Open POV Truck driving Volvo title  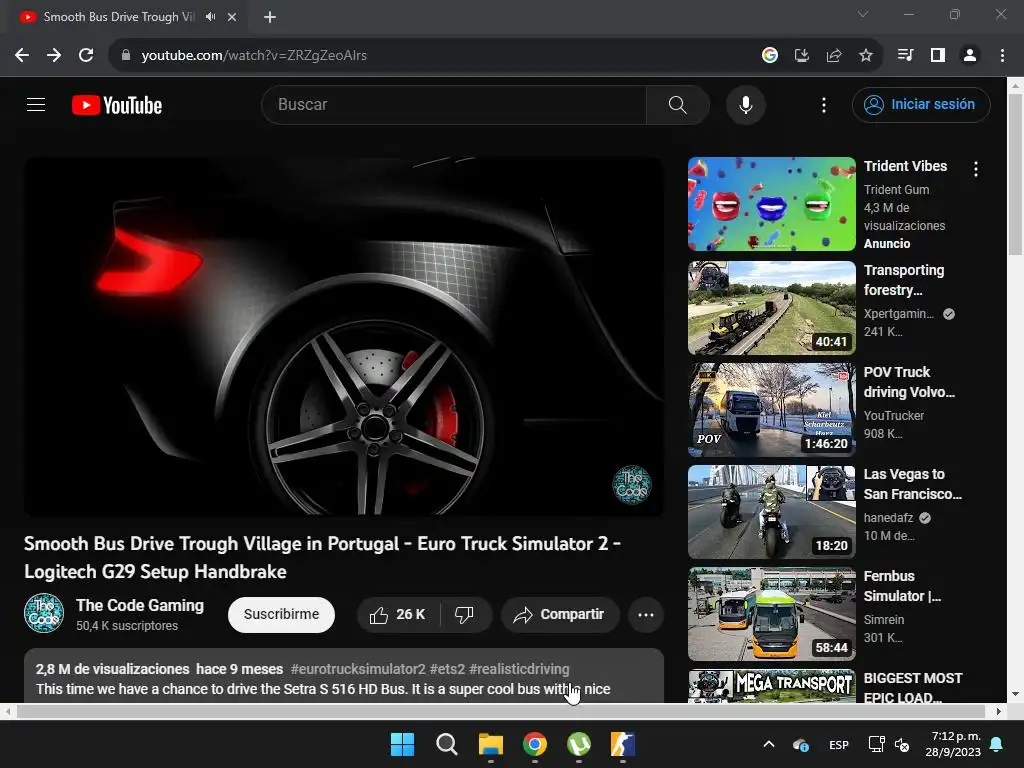tap(909, 382)
